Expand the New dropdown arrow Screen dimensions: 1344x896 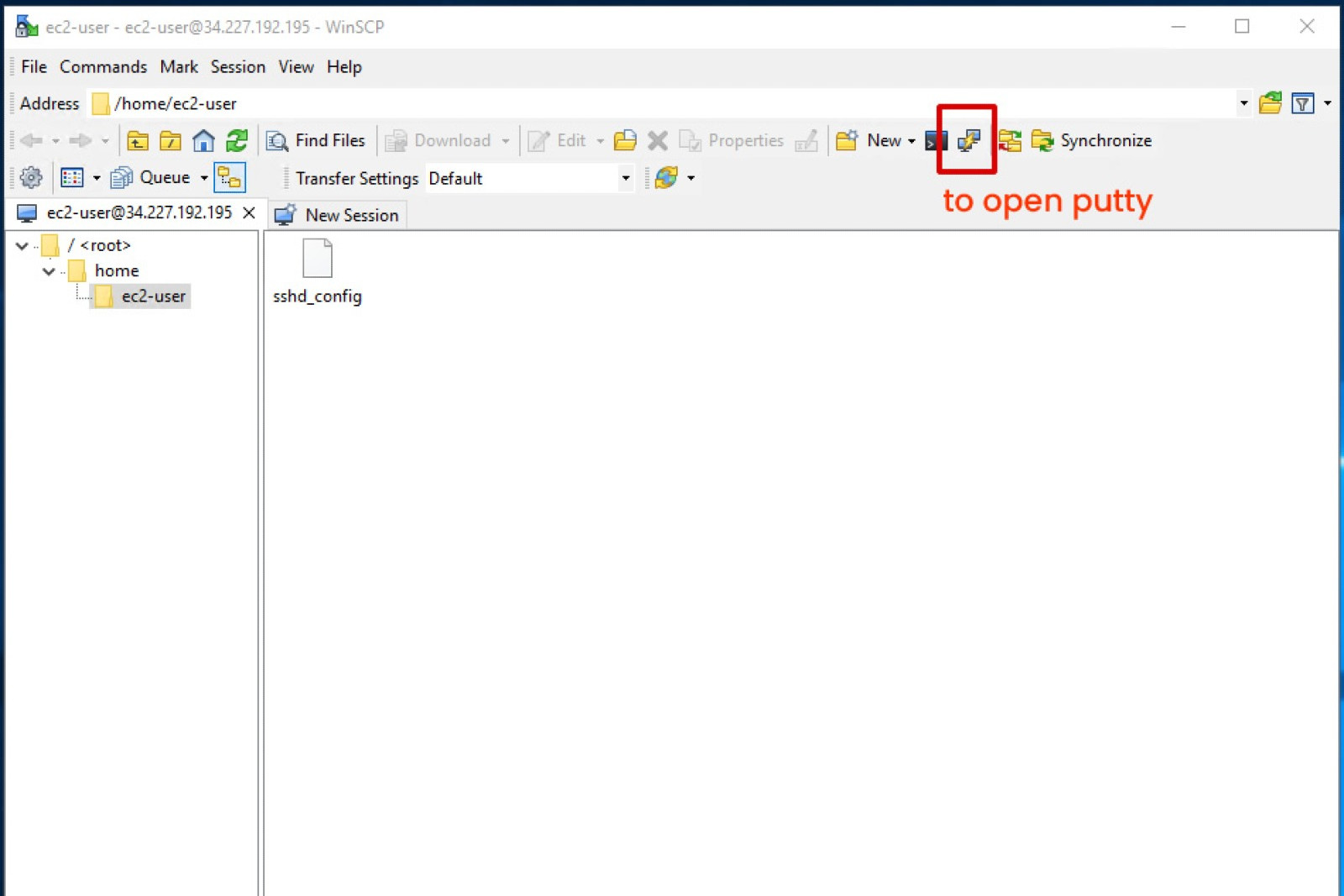(911, 141)
